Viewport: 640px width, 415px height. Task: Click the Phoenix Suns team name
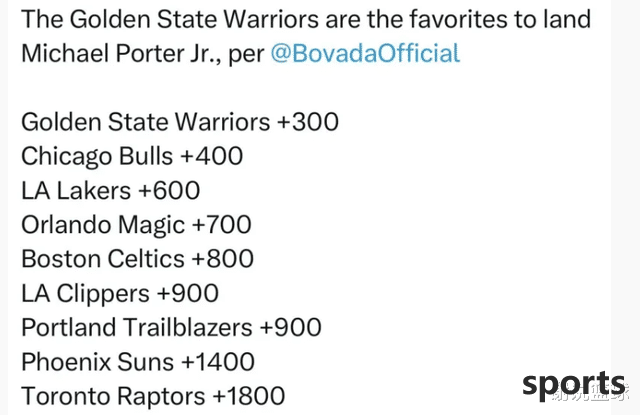pos(98,362)
